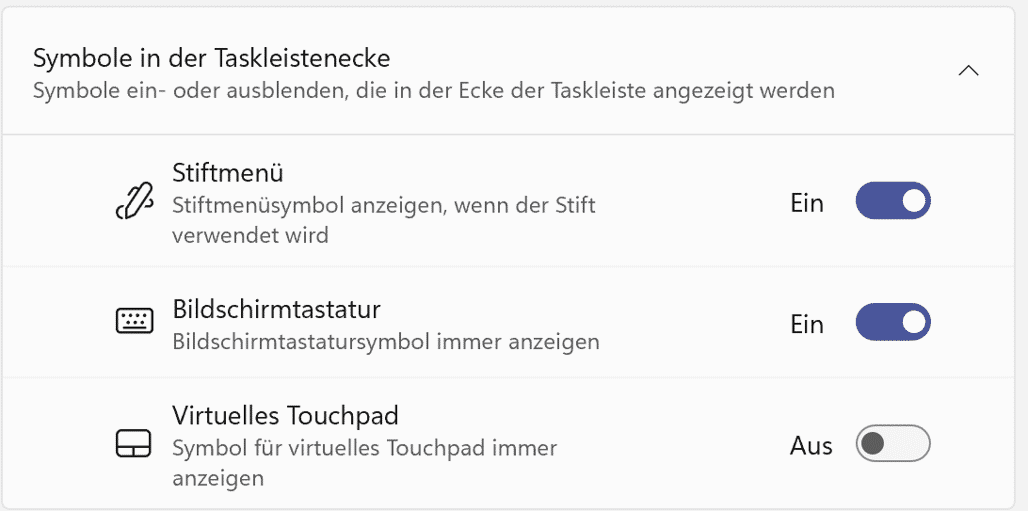The width and height of the screenshot is (1028, 512).
Task: Click 'Symbol für virtuelles Touchpad' description
Action: tap(364, 448)
